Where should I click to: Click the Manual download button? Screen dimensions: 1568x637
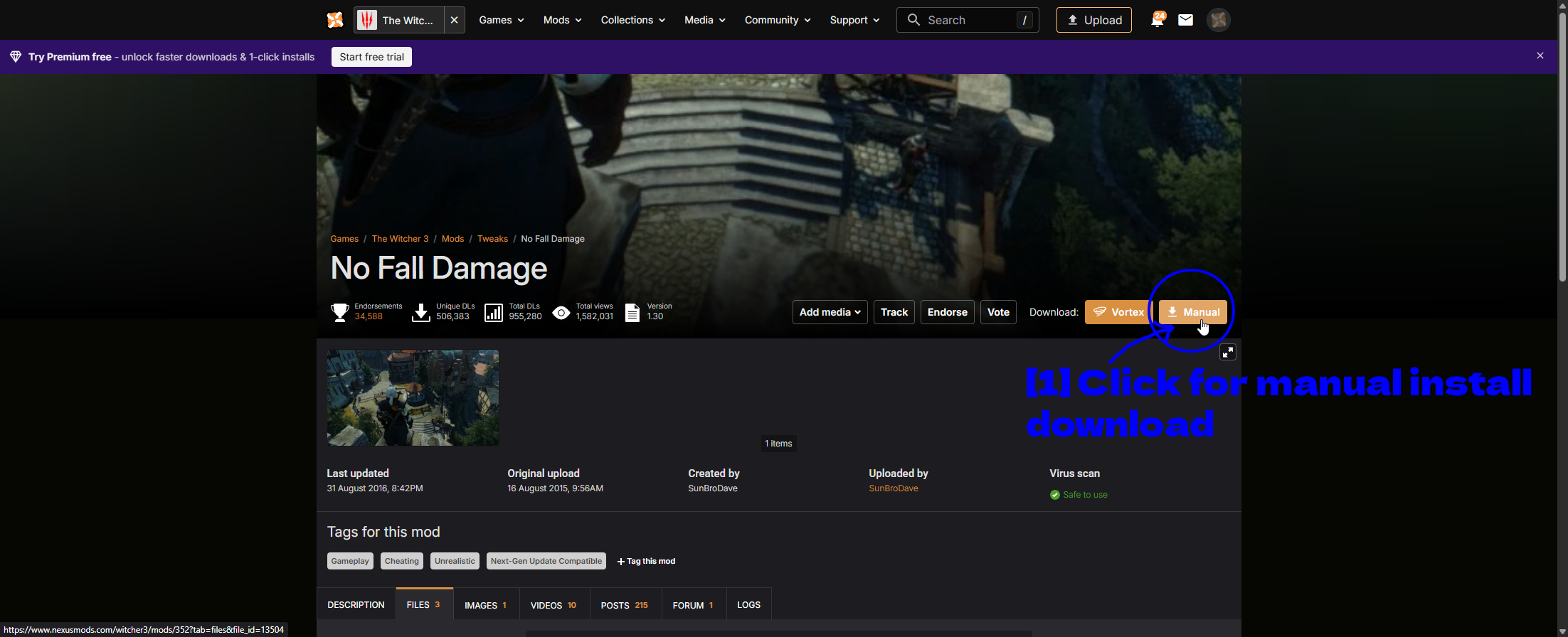[1193, 312]
